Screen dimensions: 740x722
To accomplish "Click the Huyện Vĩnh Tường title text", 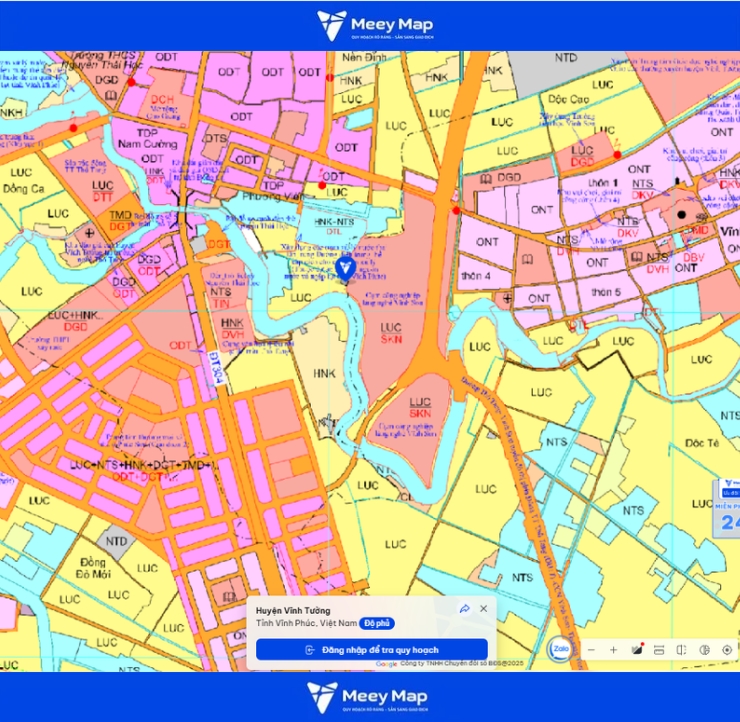I will 293,611.
